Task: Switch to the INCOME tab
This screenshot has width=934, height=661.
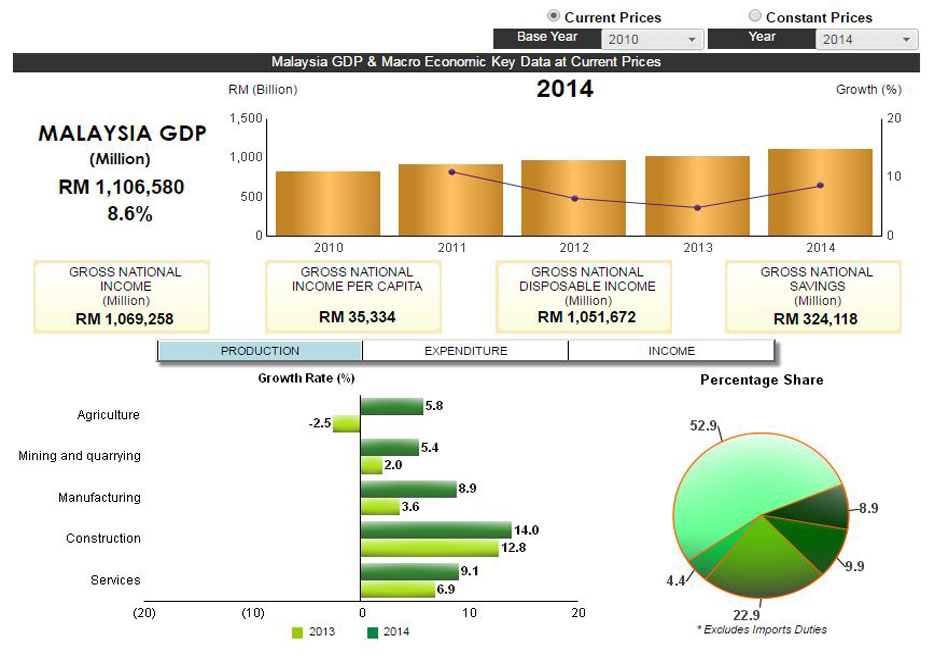Action: pyautogui.click(x=671, y=351)
